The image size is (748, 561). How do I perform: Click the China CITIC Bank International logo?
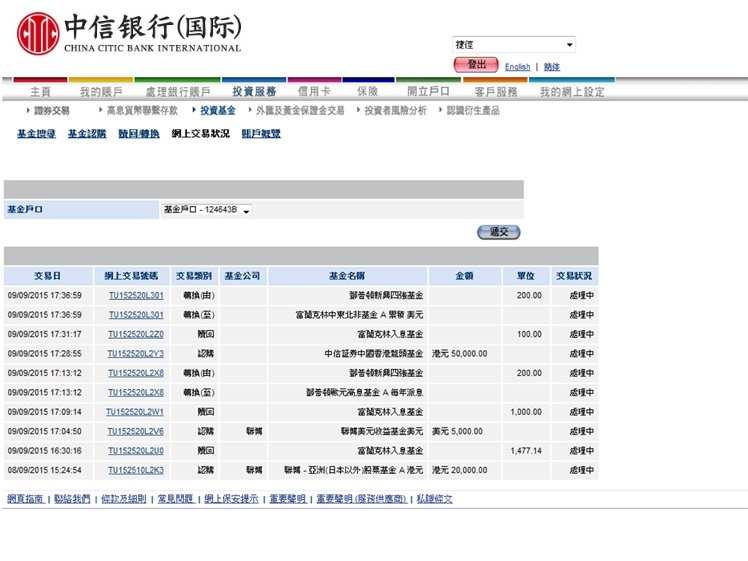(x=129, y=33)
